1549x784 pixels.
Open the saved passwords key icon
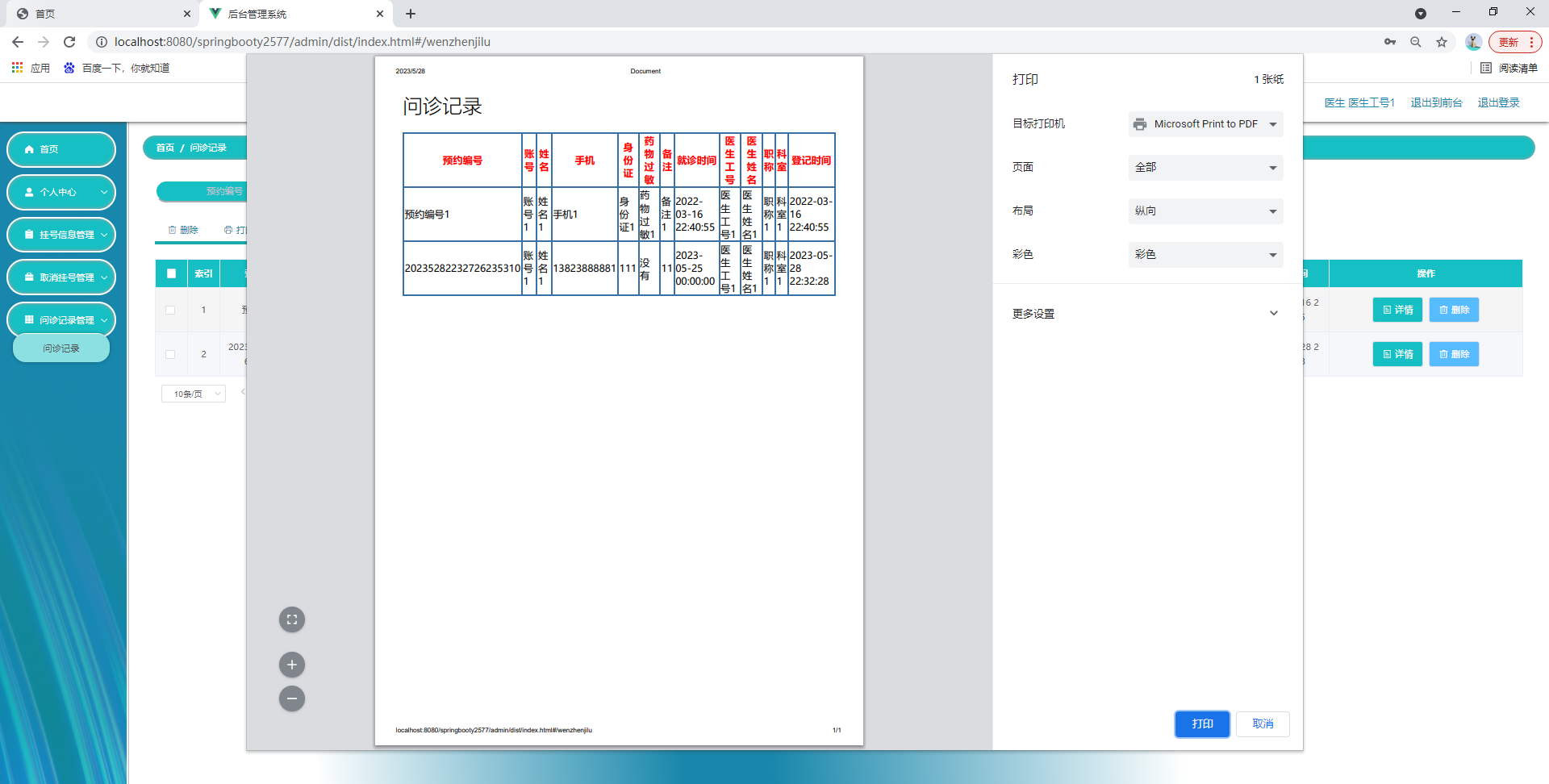[1390, 42]
